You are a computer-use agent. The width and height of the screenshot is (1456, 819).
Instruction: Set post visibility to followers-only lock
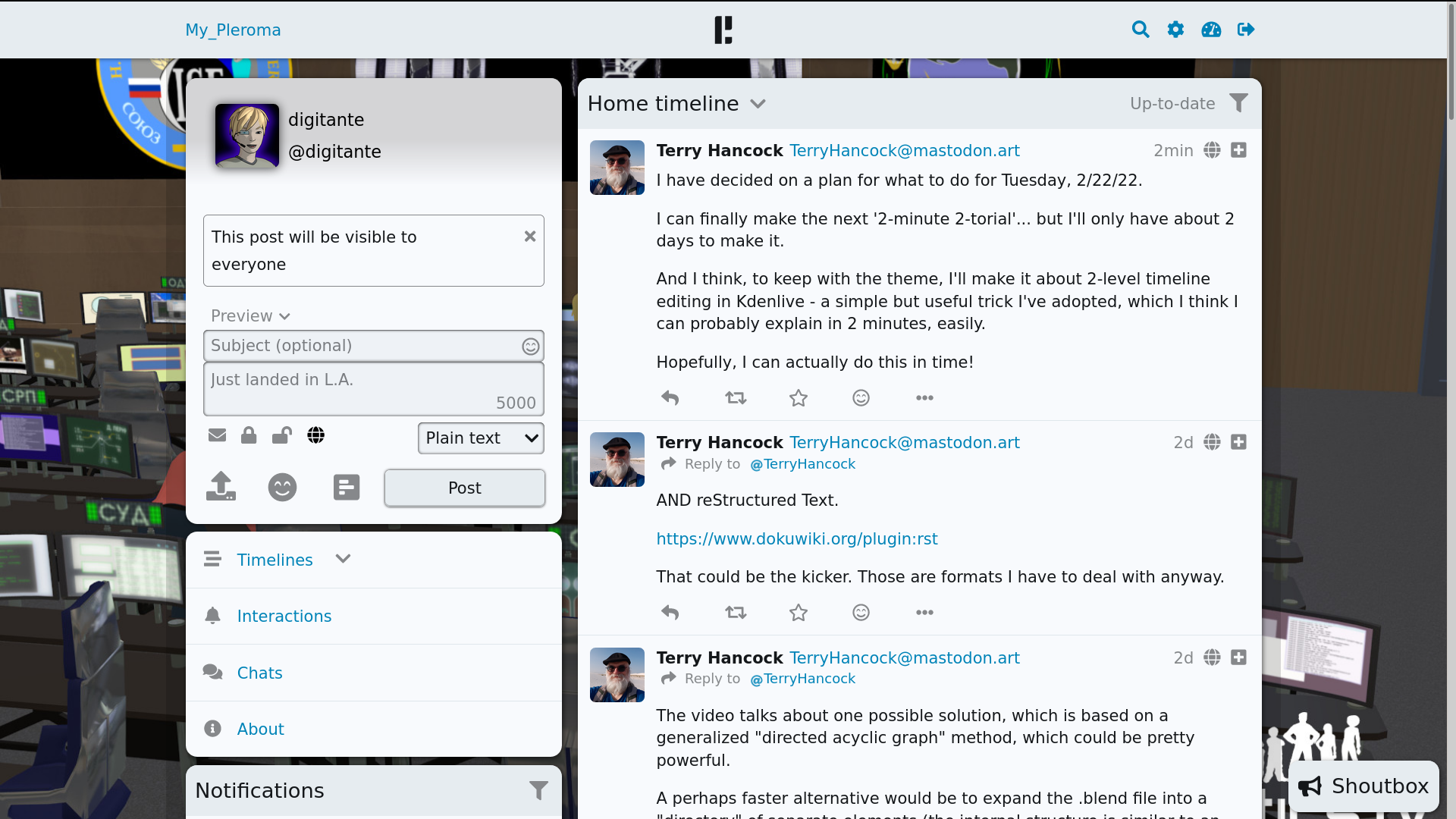(x=249, y=435)
